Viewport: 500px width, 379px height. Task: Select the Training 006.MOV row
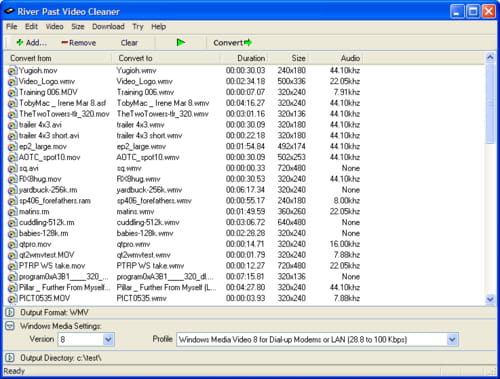pos(183,92)
